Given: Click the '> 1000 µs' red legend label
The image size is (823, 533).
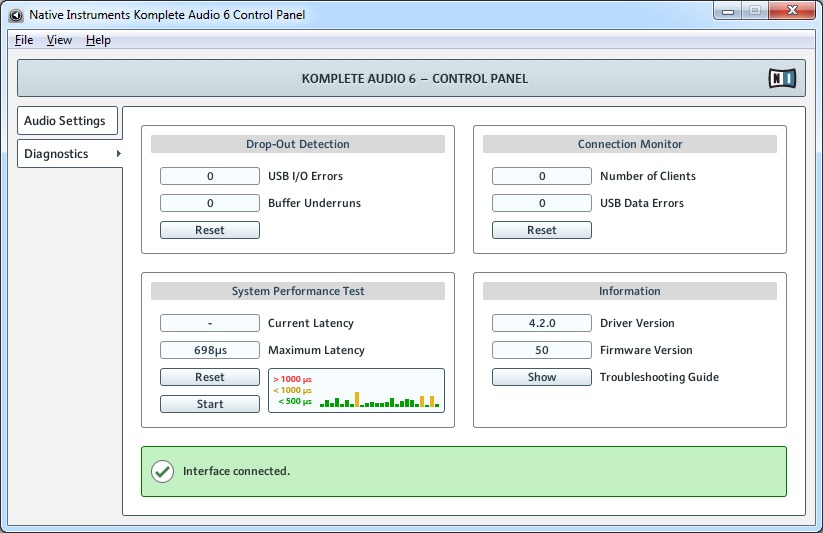Looking at the screenshot, I should pyautogui.click(x=292, y=379).
